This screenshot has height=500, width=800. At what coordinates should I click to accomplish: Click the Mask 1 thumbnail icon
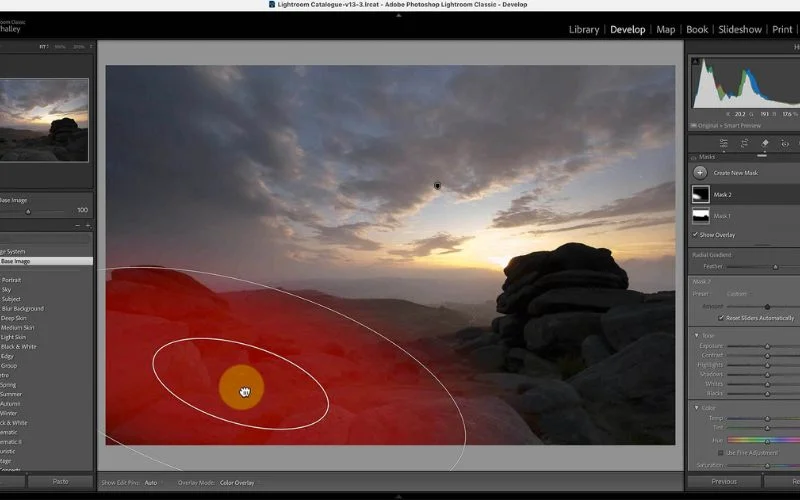click(700, 215)
